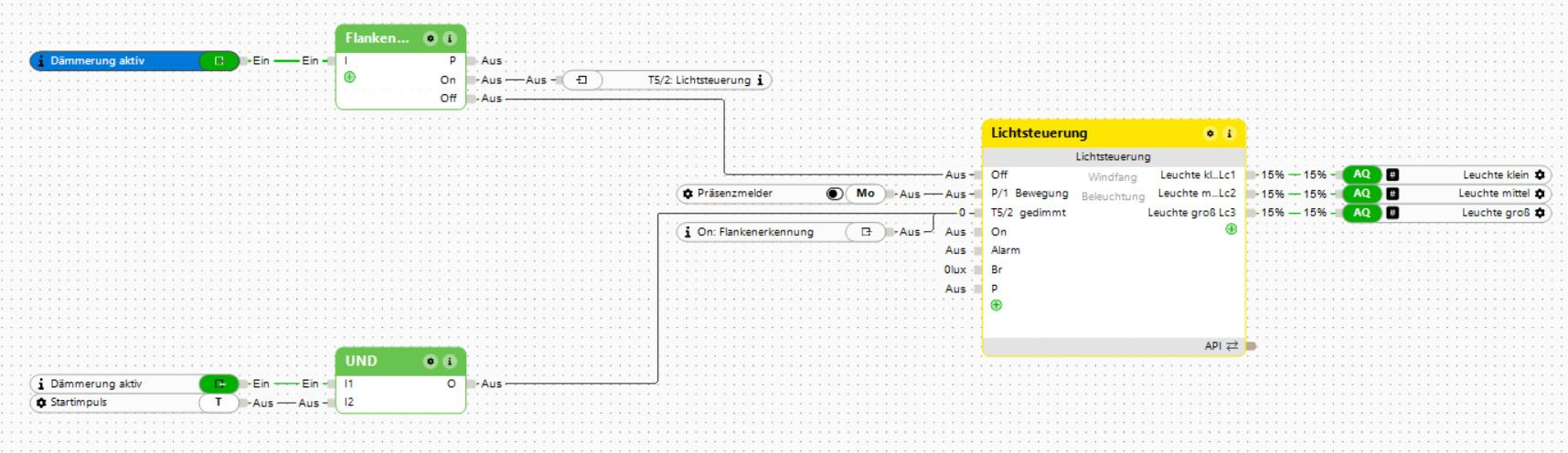Select the yellow Lichtsteuerung block title

click(x=1040, y=133)
